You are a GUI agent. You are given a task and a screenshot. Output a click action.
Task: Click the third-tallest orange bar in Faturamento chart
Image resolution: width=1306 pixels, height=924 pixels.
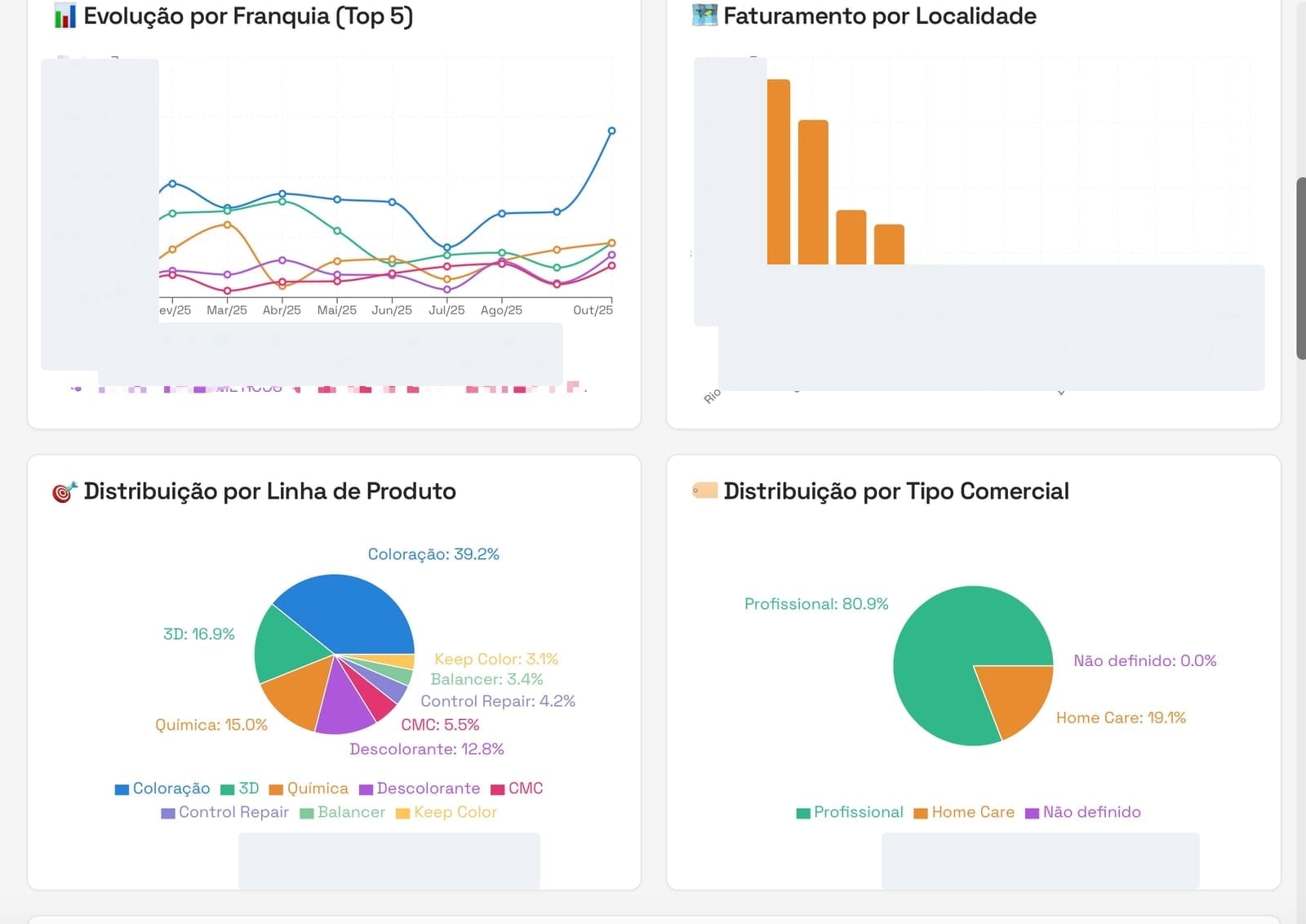point(851,237)
